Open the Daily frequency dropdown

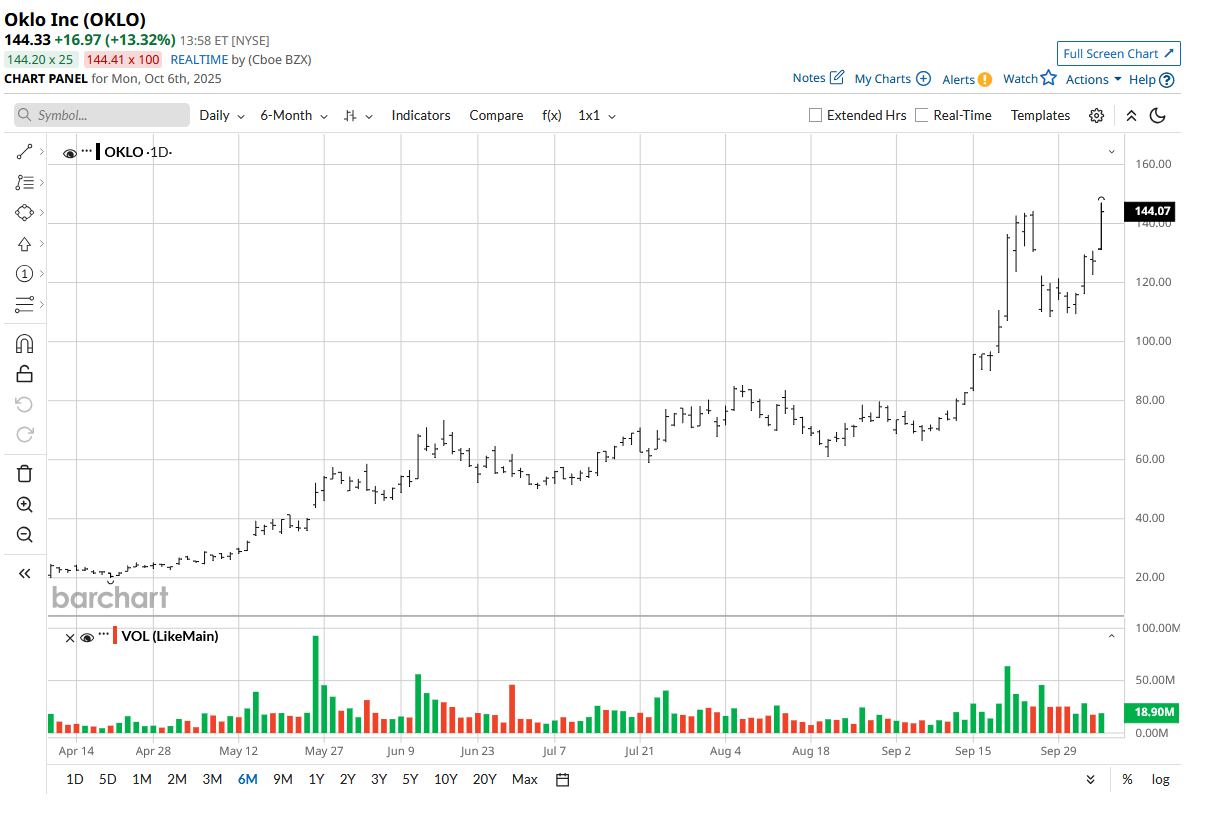pos(222,116)
